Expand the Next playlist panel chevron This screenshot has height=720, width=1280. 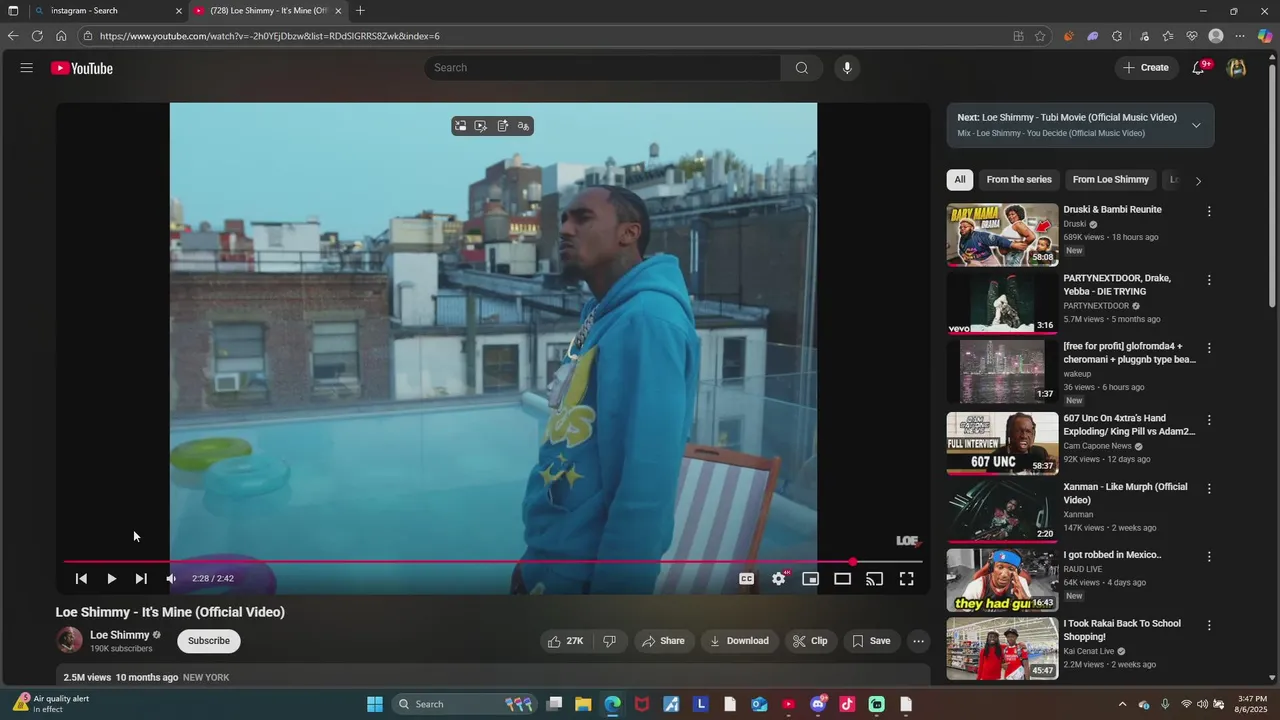1196,125
